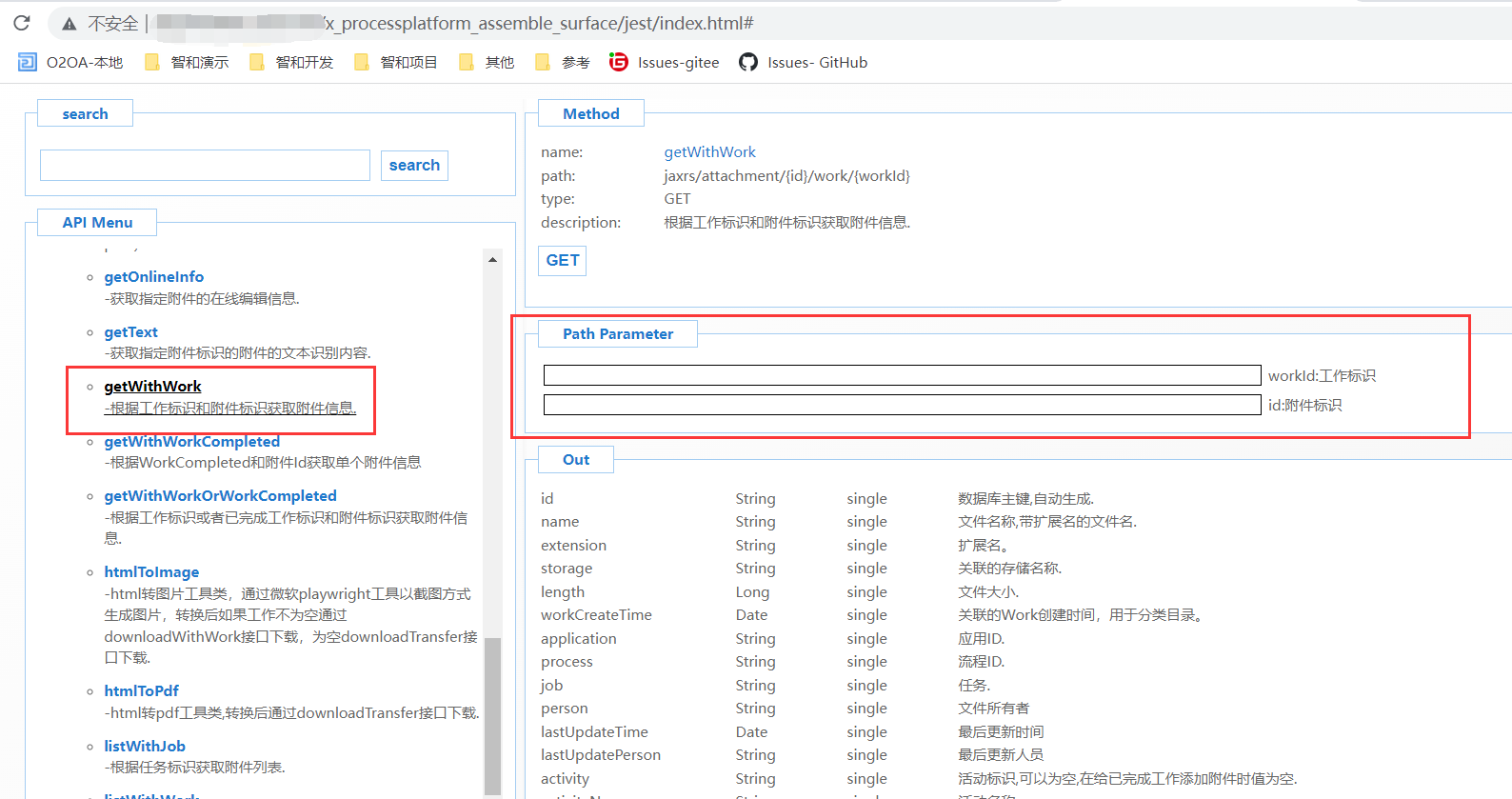Click the API menu scroll-up arrow
This screenshot has height=799, width=1512.
(492, 260)
